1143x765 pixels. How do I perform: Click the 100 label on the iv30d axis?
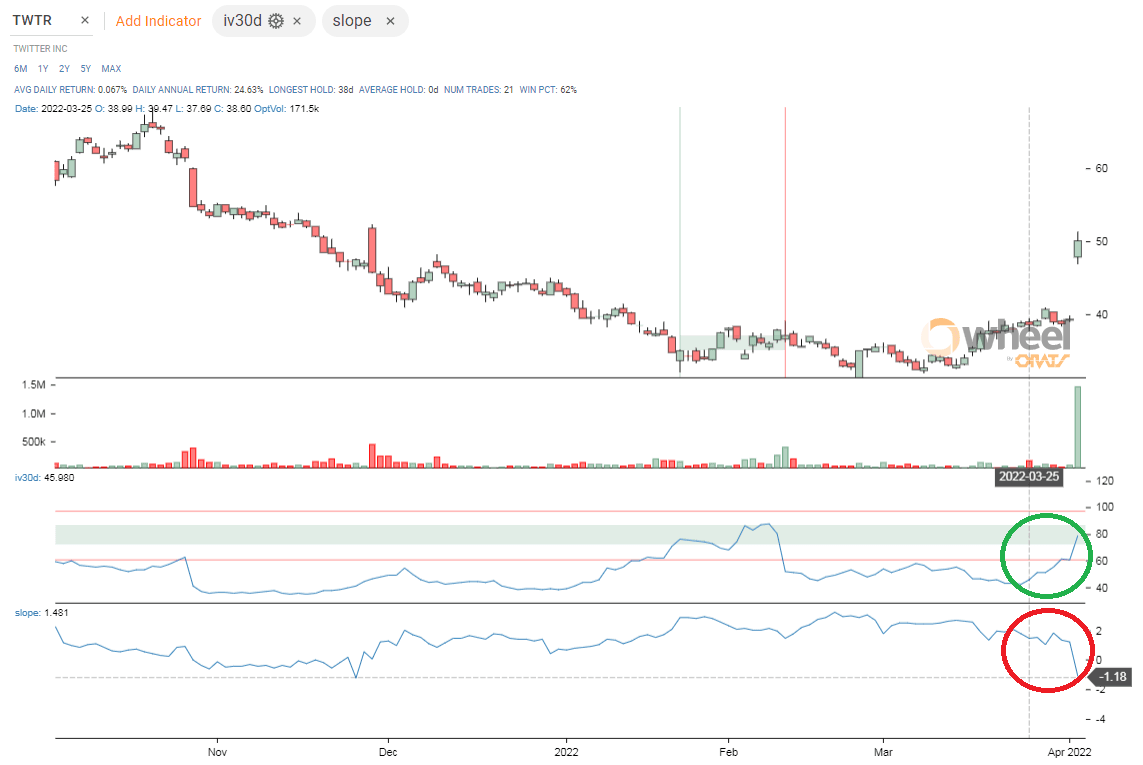click(x=1105, y=508)
